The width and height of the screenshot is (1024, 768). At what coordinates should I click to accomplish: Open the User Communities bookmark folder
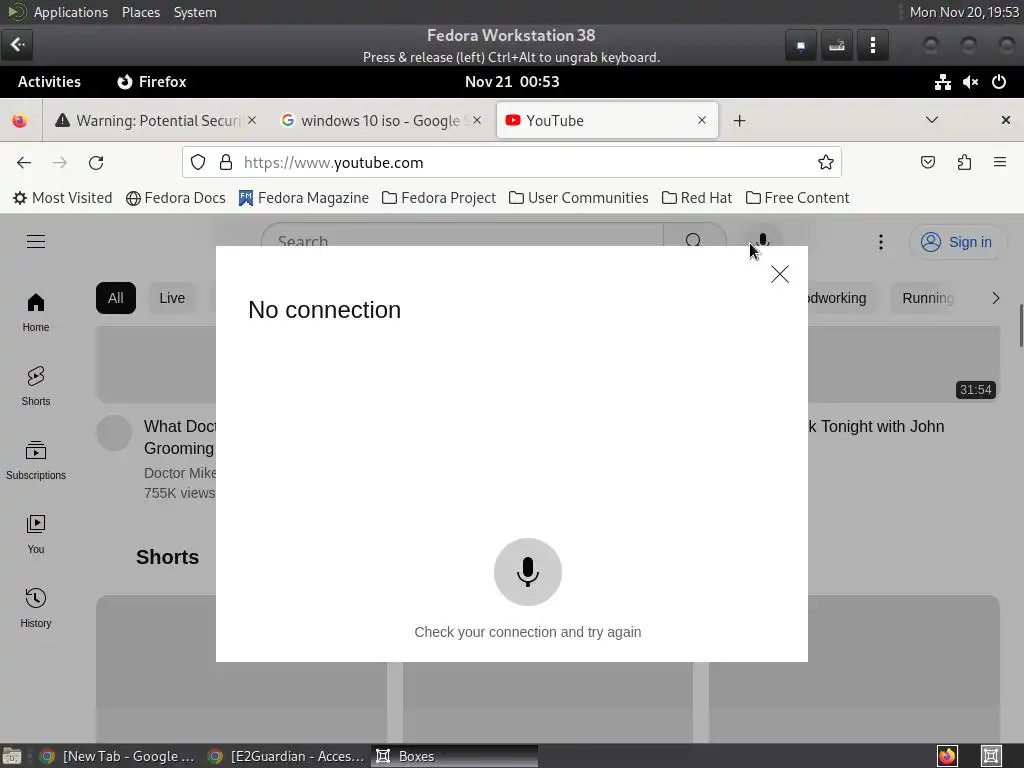[x=579, y=198]
